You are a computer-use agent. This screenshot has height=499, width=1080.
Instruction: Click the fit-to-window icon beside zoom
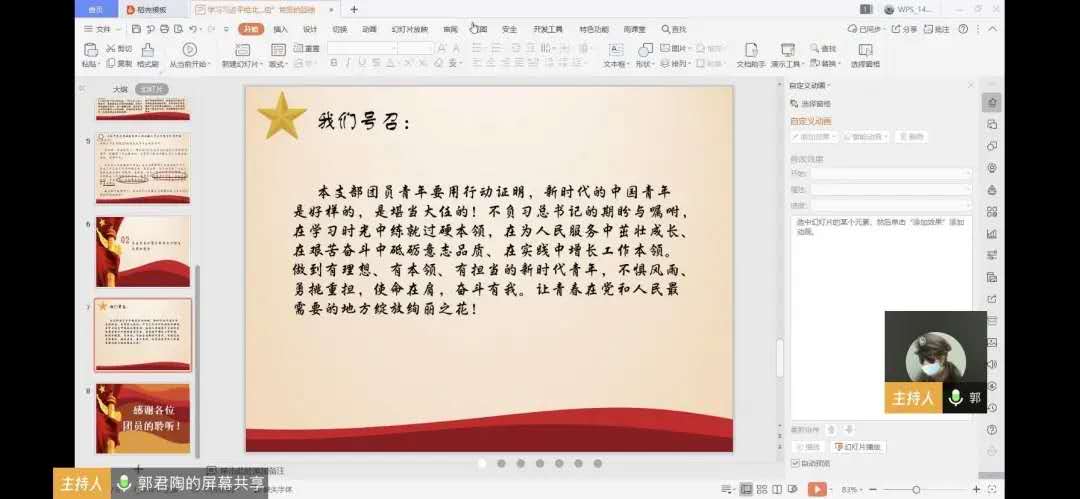(x=993, y=489)
